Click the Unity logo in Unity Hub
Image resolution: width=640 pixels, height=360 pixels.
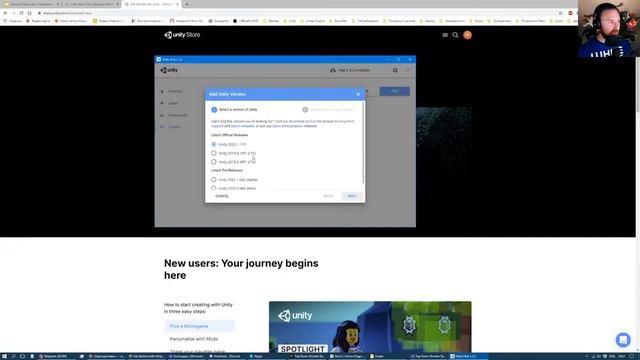[x=169, y=70]
